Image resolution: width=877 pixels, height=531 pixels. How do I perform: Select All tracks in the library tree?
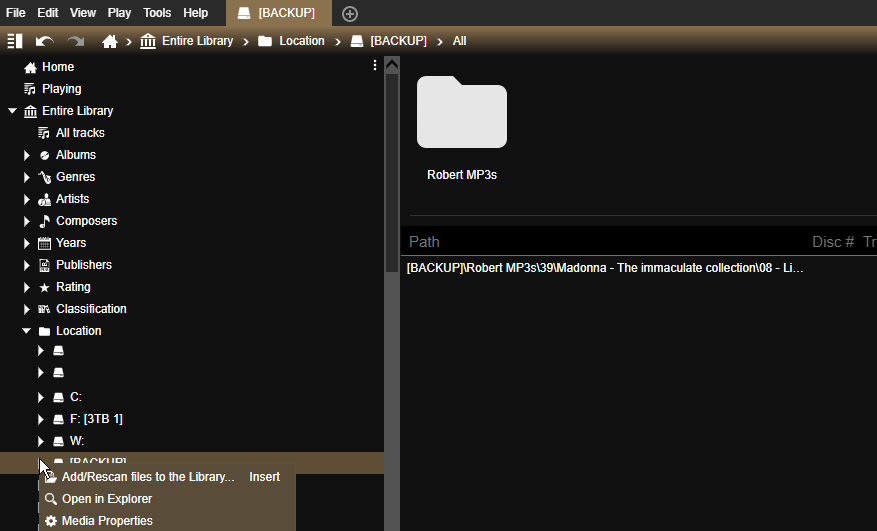click(x=80, y=133)
